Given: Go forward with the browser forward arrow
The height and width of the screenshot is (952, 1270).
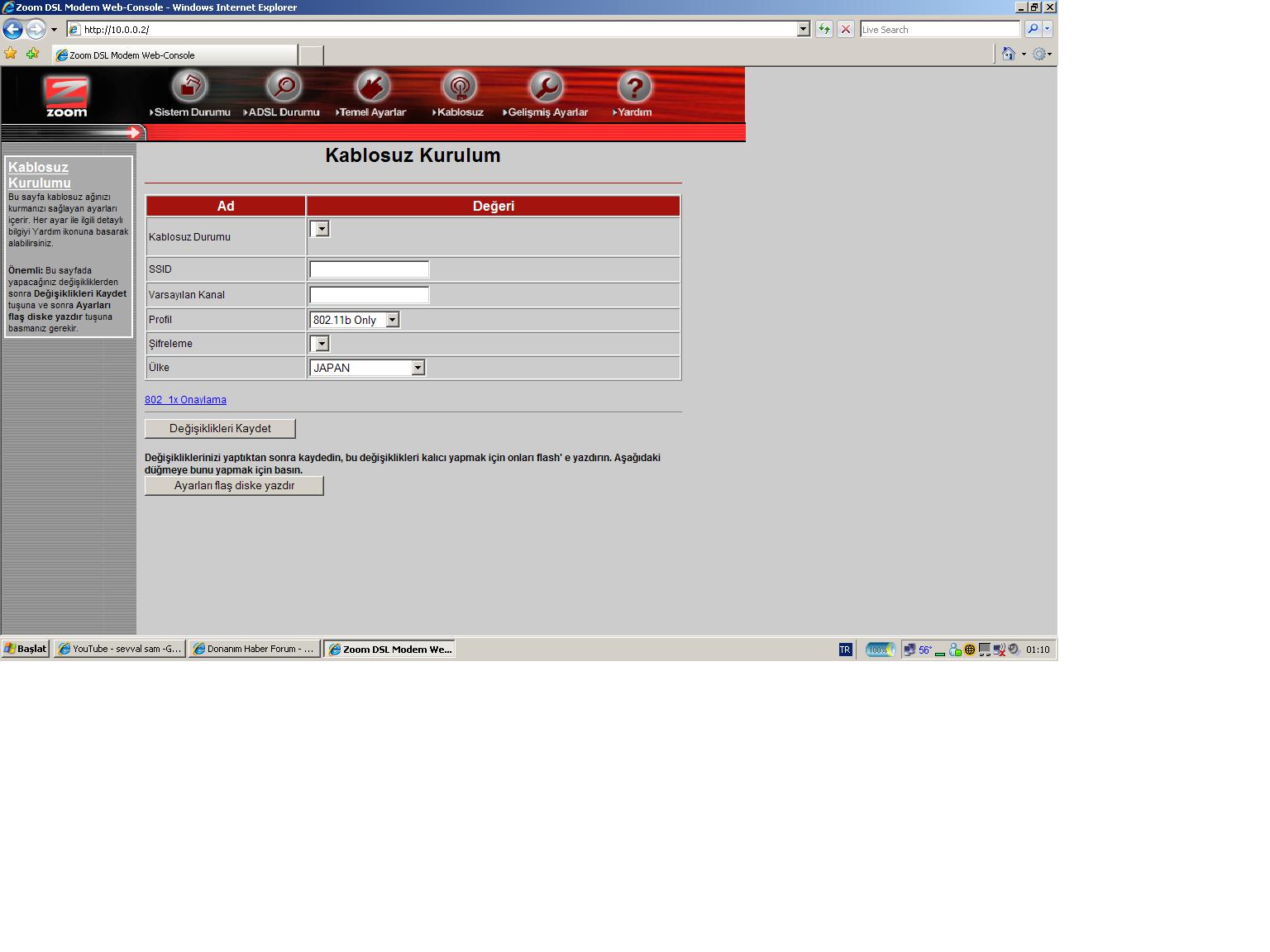Looking at the screenshot, I should [x=36, y=29].
